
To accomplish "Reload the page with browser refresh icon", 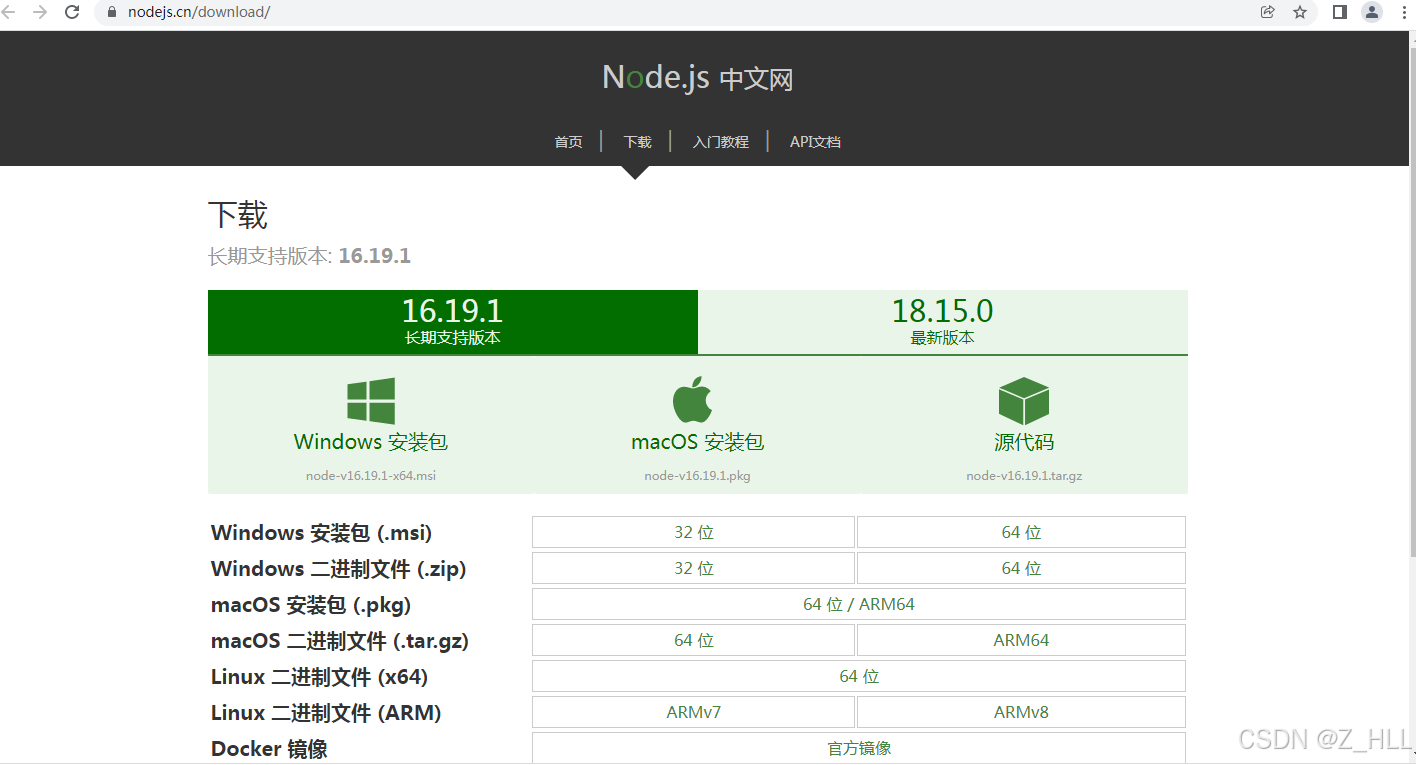I will click(x=72, y=12).
